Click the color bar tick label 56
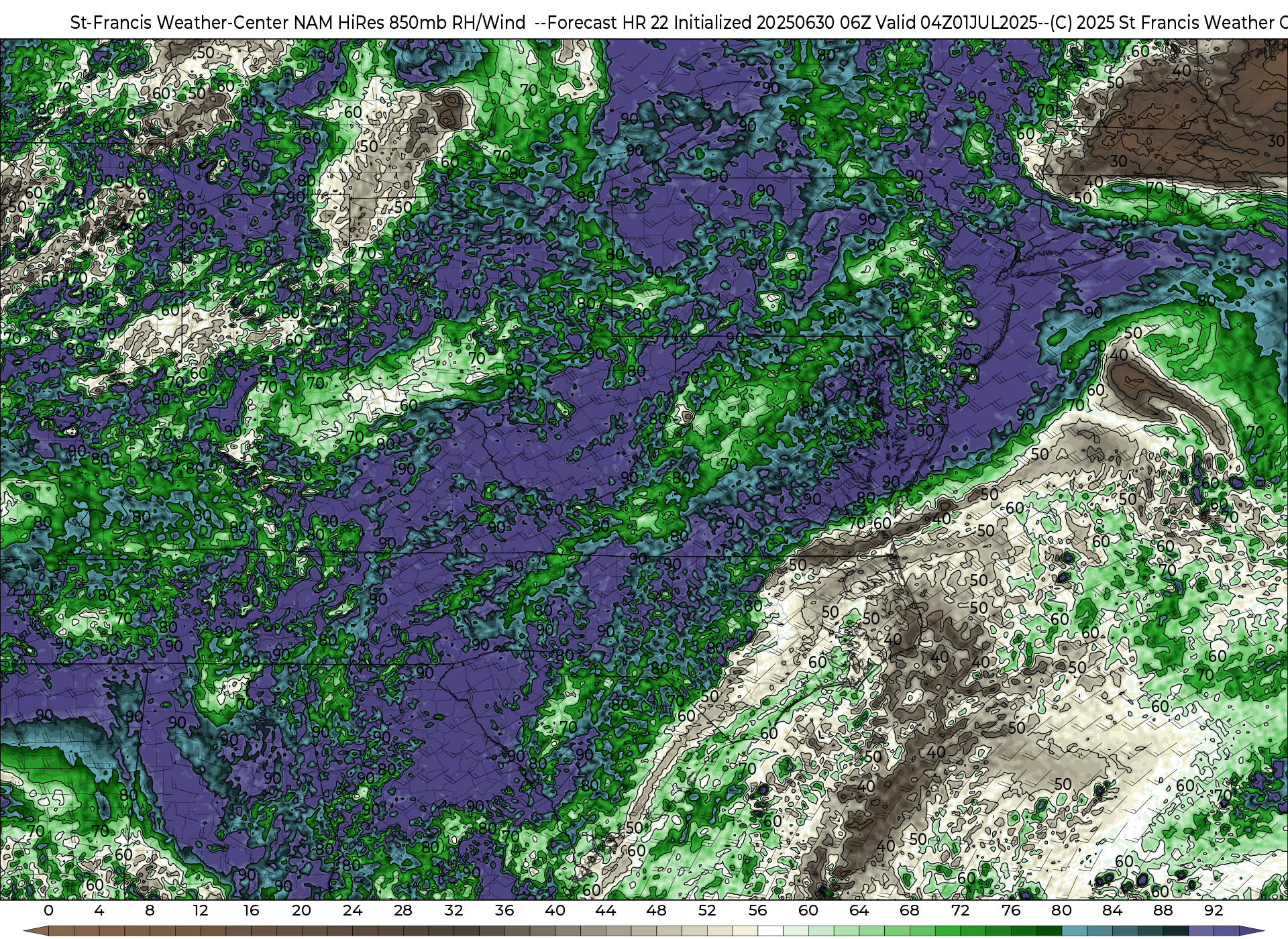1288x939 pixels. point(758,911)
